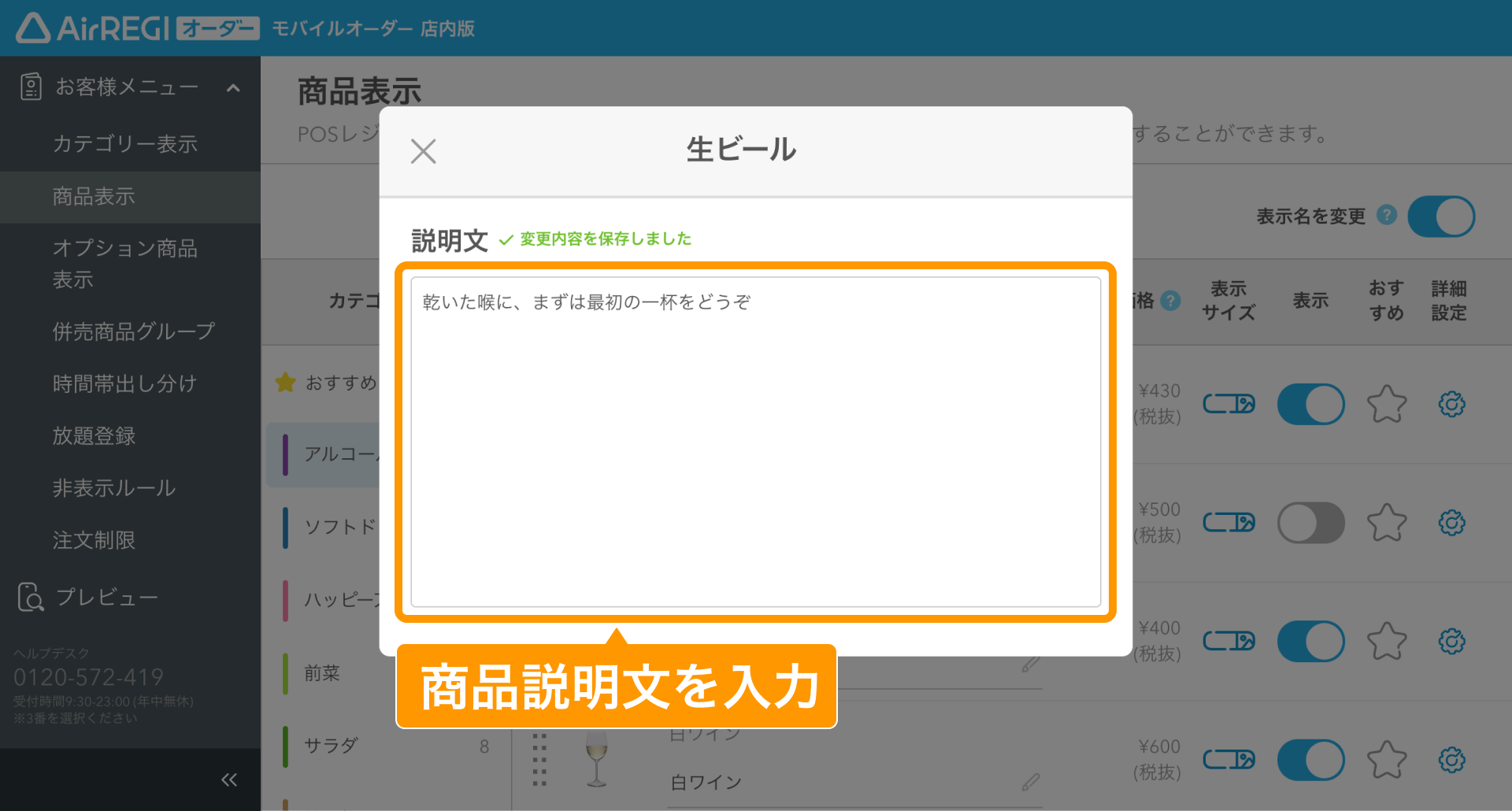
Task: Open detail settings gear for ¥400 item
Action: 1451,641
